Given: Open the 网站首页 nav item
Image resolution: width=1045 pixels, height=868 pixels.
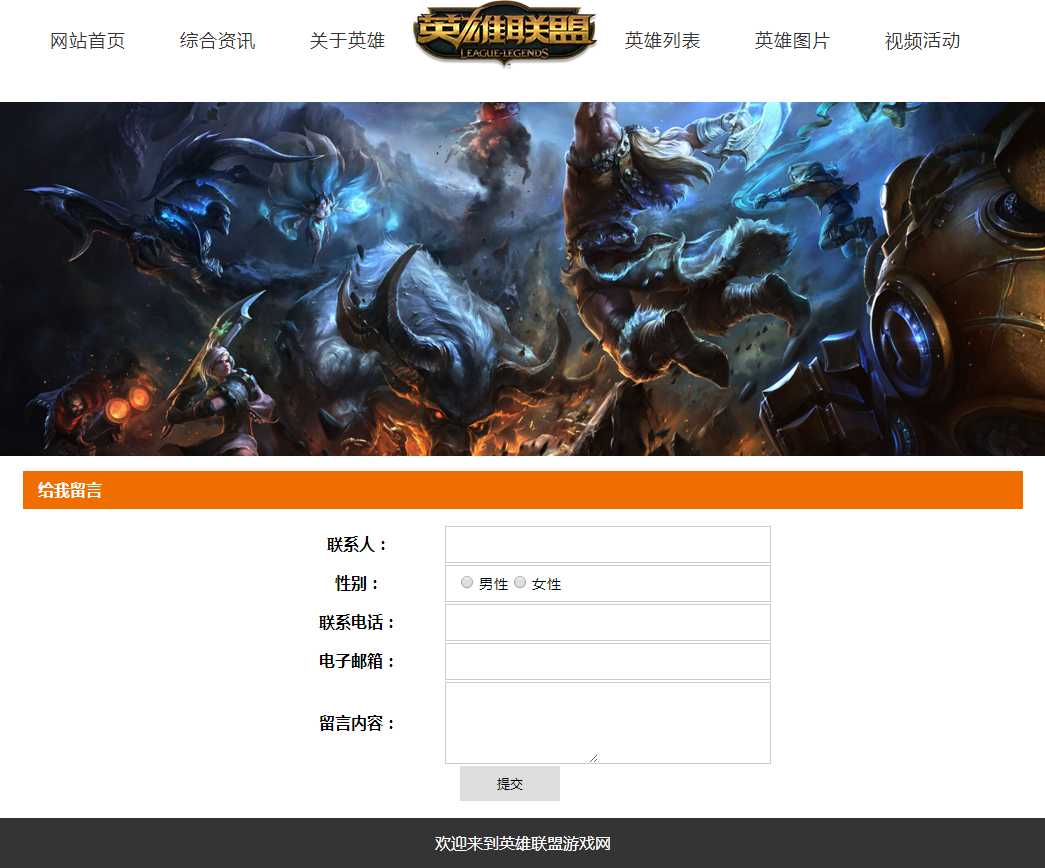Looking at the screenshot, I should click(87, 41).
